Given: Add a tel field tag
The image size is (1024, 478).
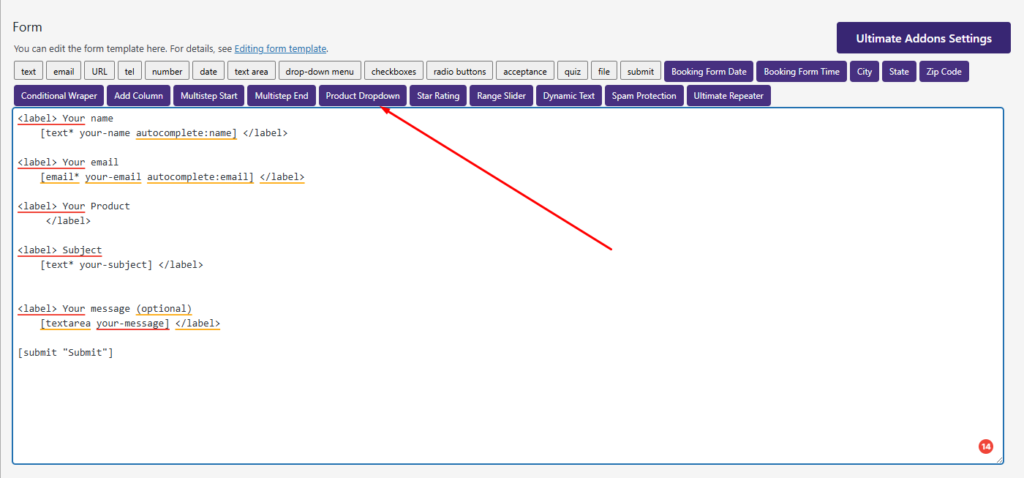Looking at the screenshot, I should pyautogui.click(x=130, y=71).
